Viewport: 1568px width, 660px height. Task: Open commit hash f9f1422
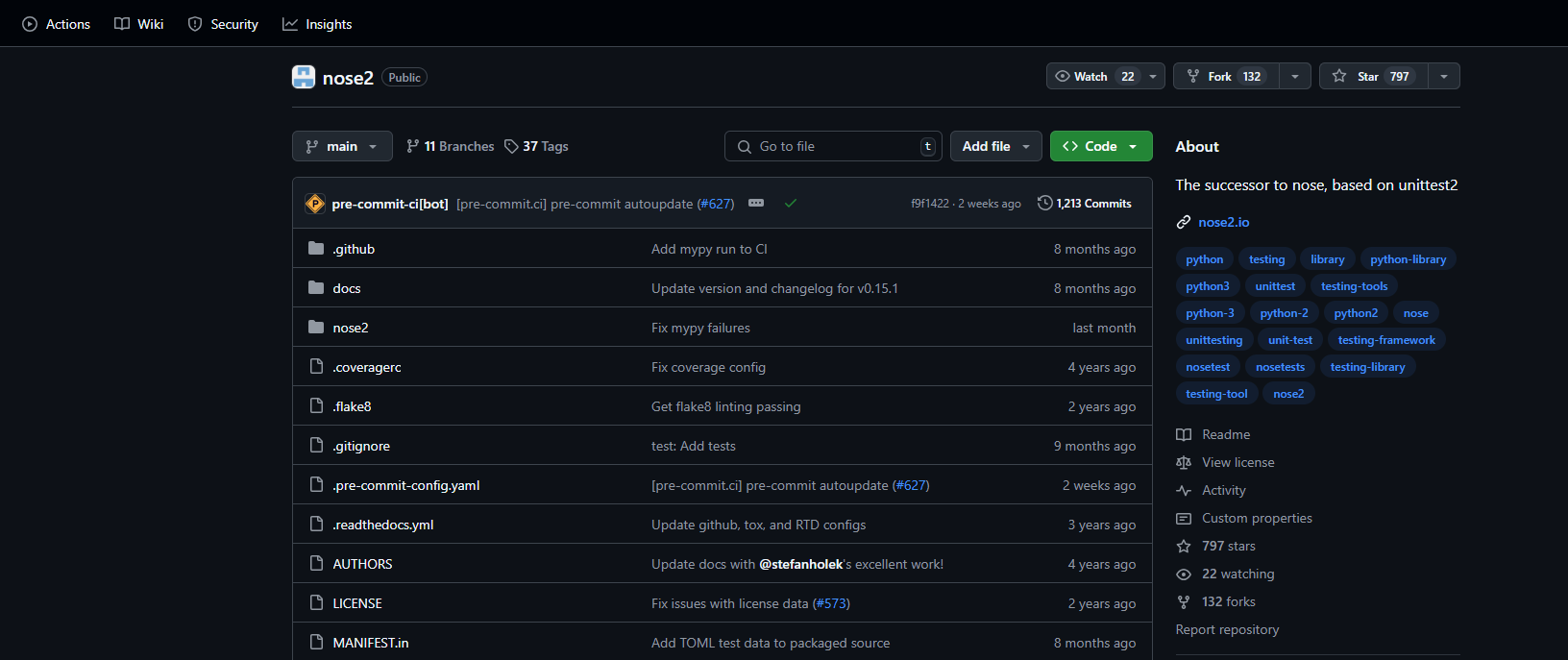click(x=930, y=204)
